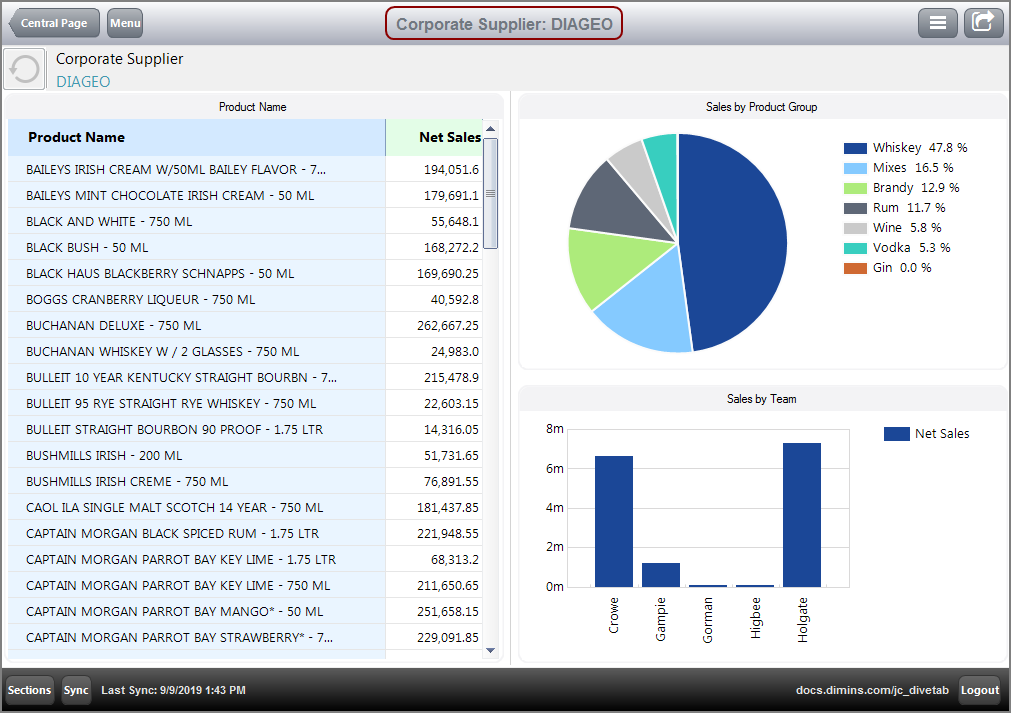Open Sections in bottom bar
The height and width of the screenshot is (713, 1011).
(x=29, y=690)
